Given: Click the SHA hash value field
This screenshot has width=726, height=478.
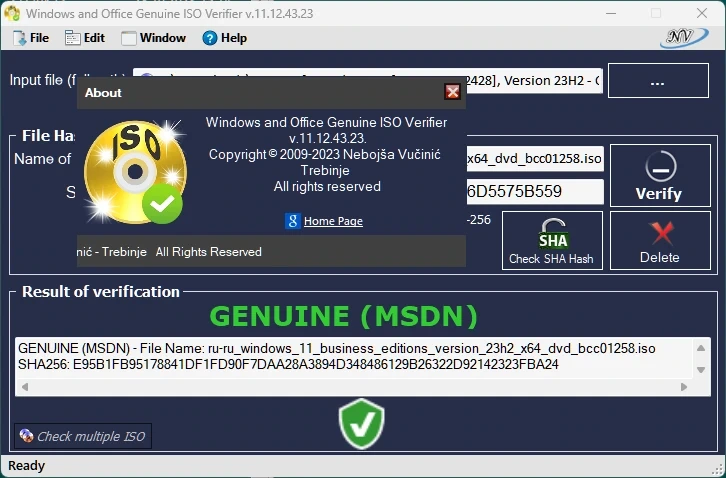Looking at the screenshot, I should 535,191.
